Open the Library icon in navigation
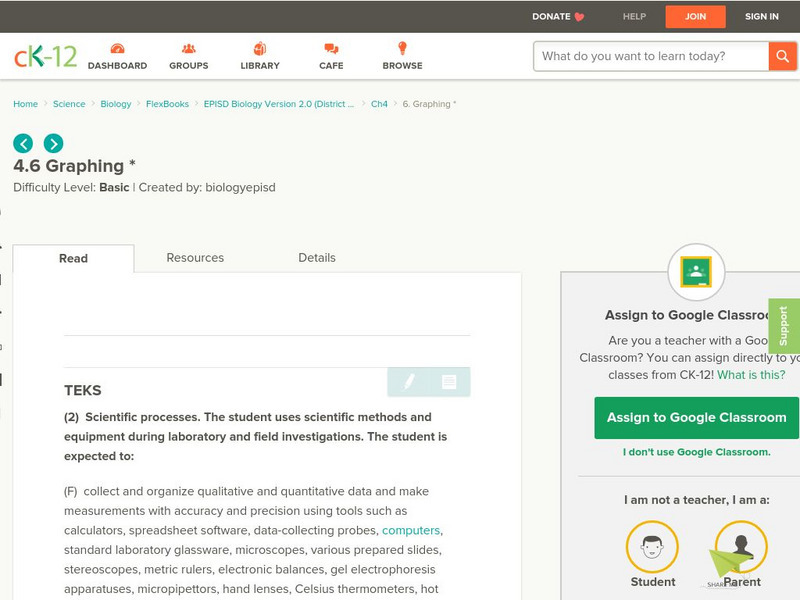The height and width of the screenshot is (600, 800). pos(260,49)
